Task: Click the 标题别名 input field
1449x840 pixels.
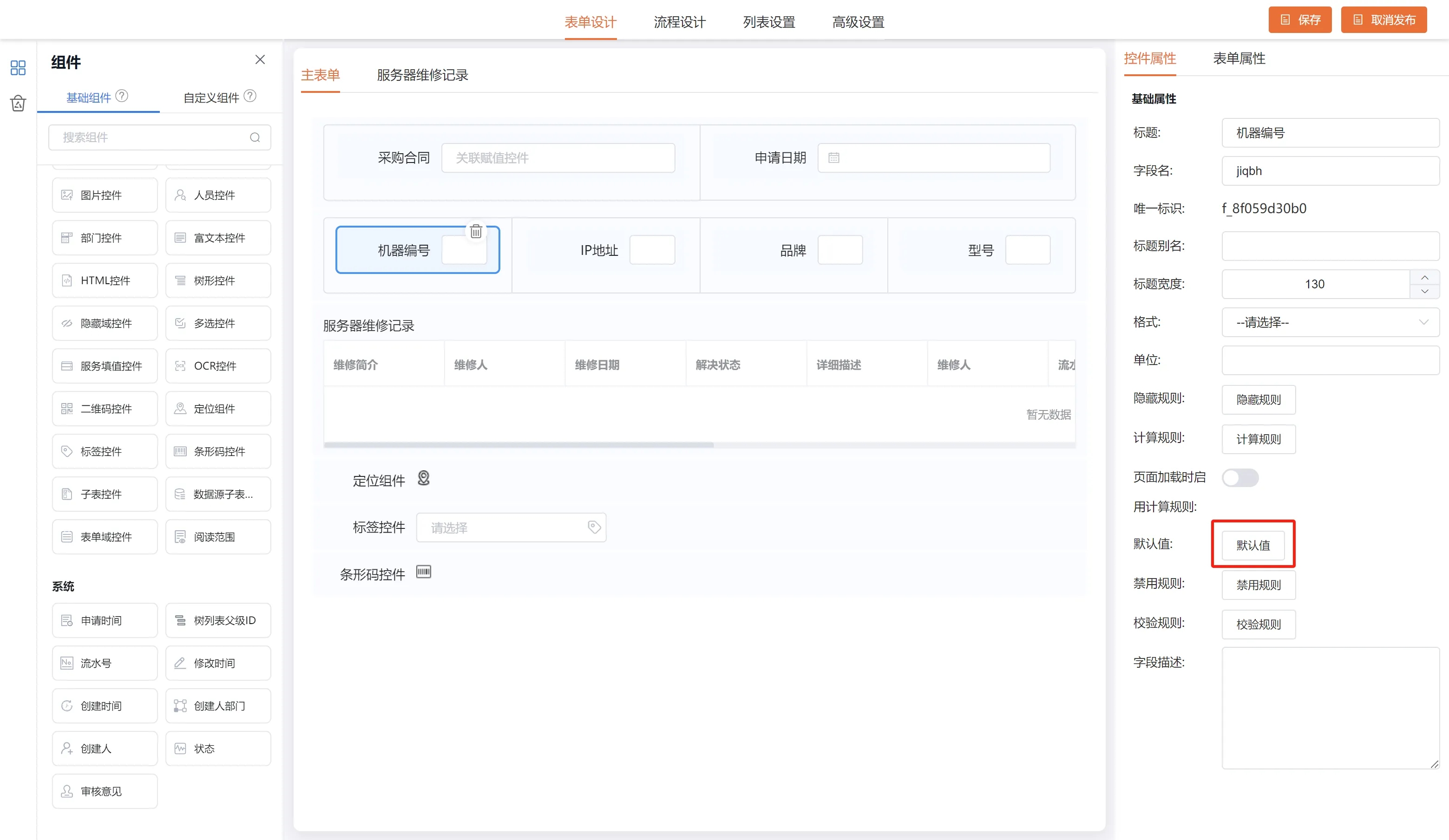Action: click(x=1330, y=246)
